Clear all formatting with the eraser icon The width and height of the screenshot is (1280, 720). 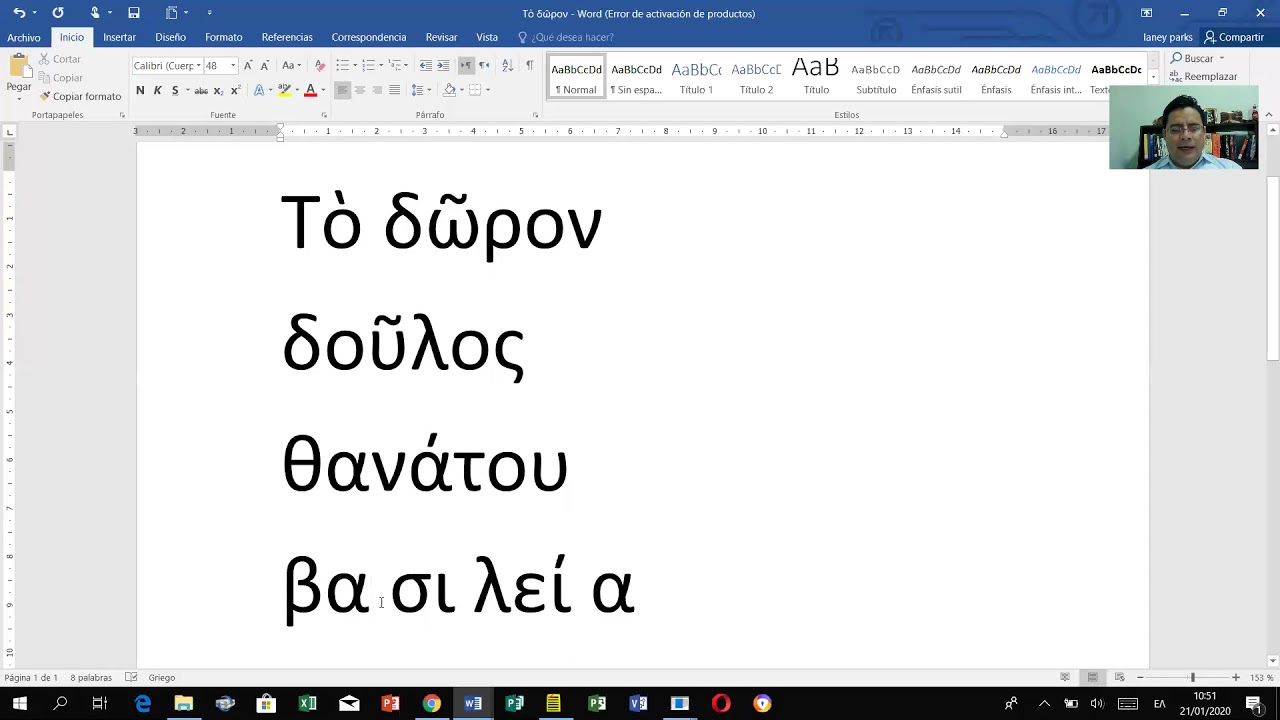pyautogui.click(x=320, y=65)
